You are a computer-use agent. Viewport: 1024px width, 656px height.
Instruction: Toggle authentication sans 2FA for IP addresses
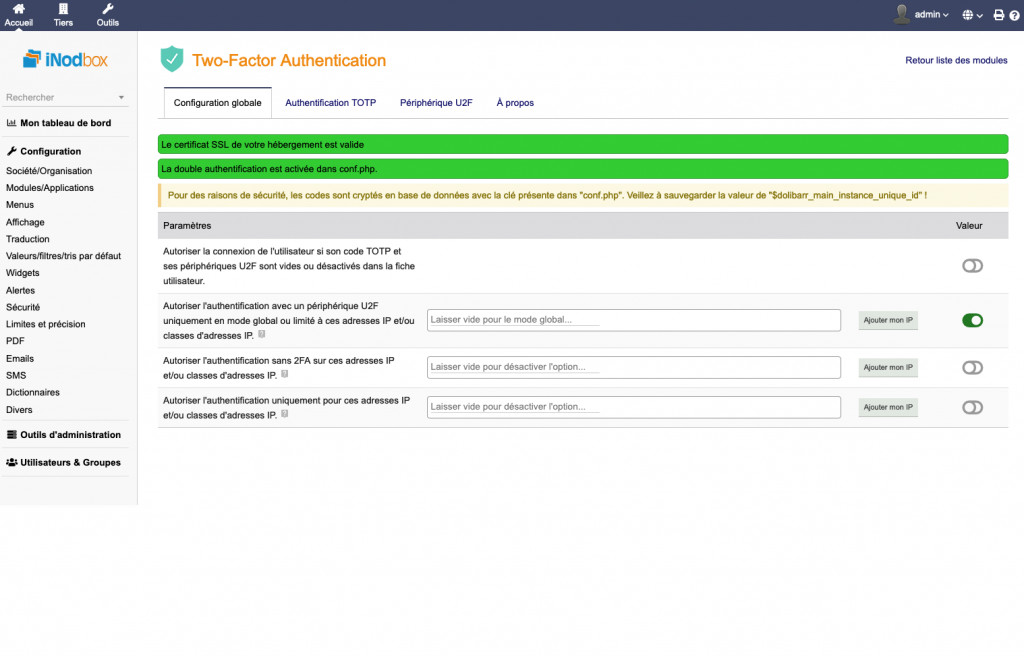[x=972, y=368]
